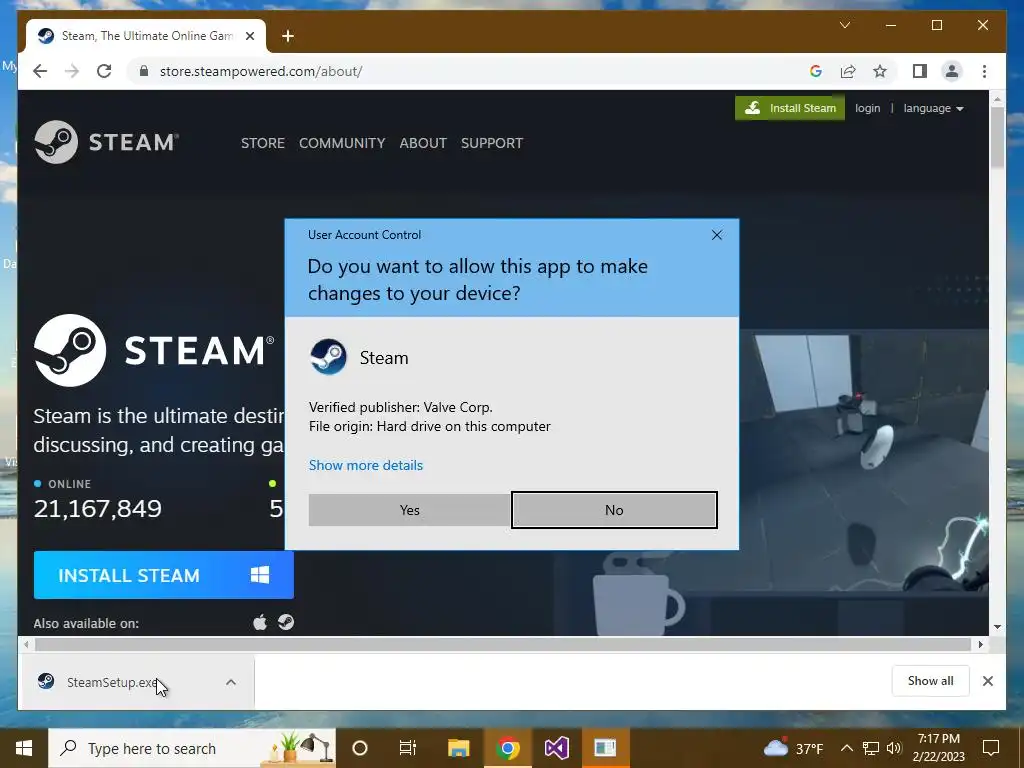Click the SteamOS download icon

[285, 622]
